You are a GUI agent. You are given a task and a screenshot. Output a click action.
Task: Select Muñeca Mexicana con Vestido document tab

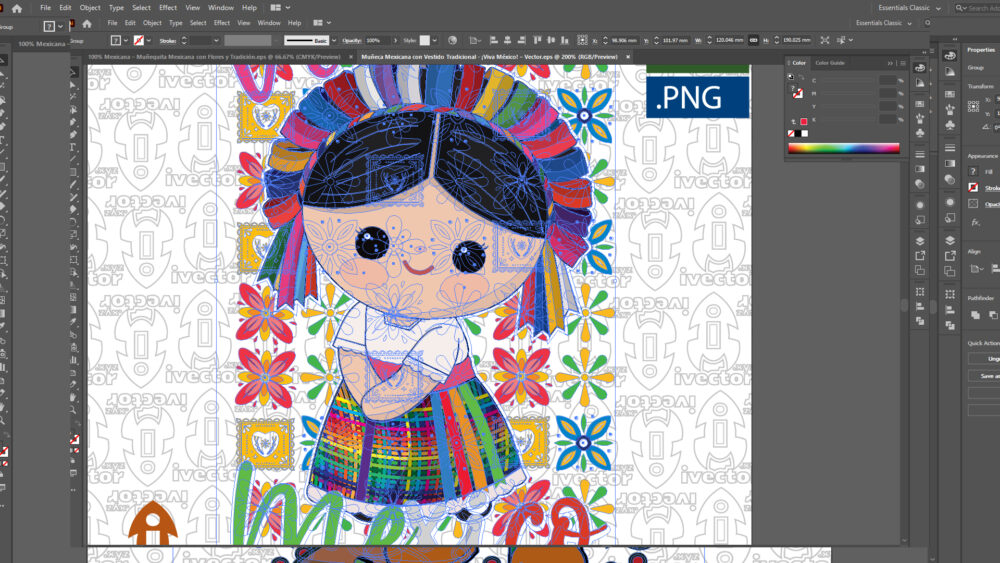(x=489, y=57)
